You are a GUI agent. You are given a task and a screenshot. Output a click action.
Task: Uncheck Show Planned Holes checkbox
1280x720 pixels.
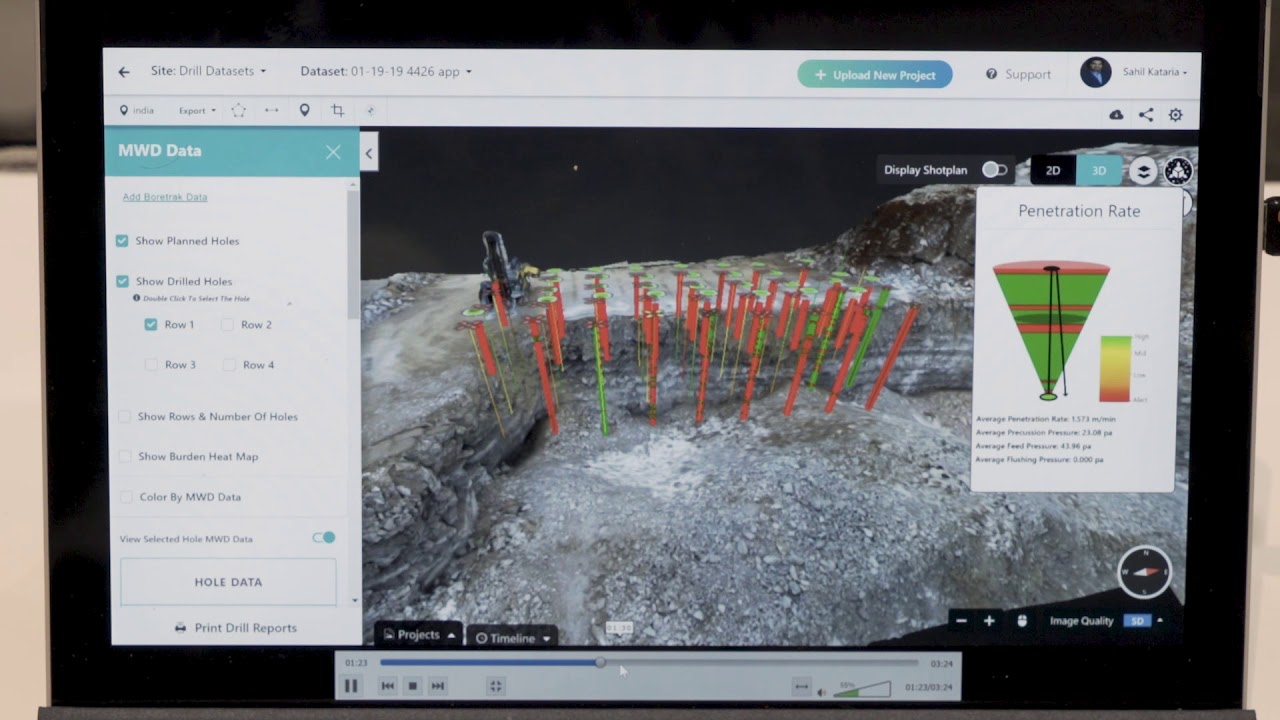click(x=122, y=241)
